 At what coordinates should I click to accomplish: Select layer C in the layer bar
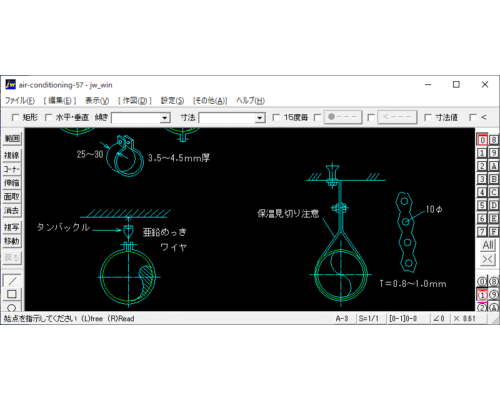(494, 192)
